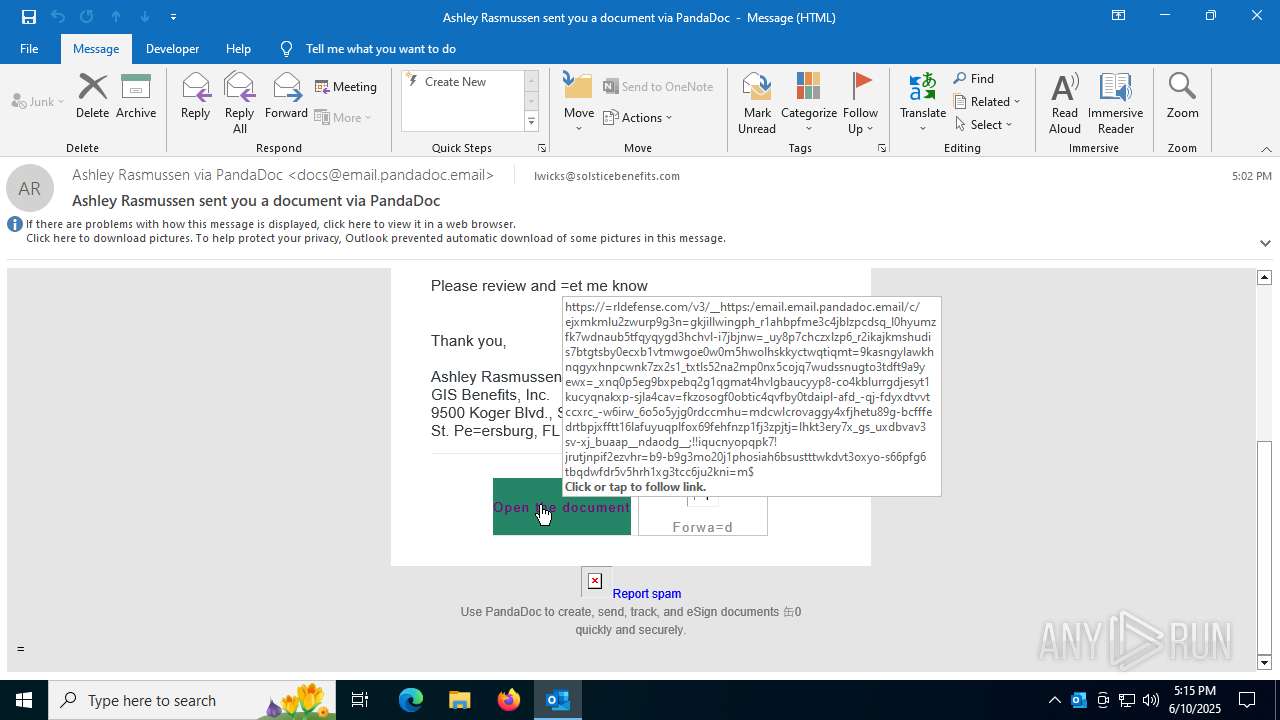Delete this email message
This screenshot has height=720, width=1280.
pos(92,96)
